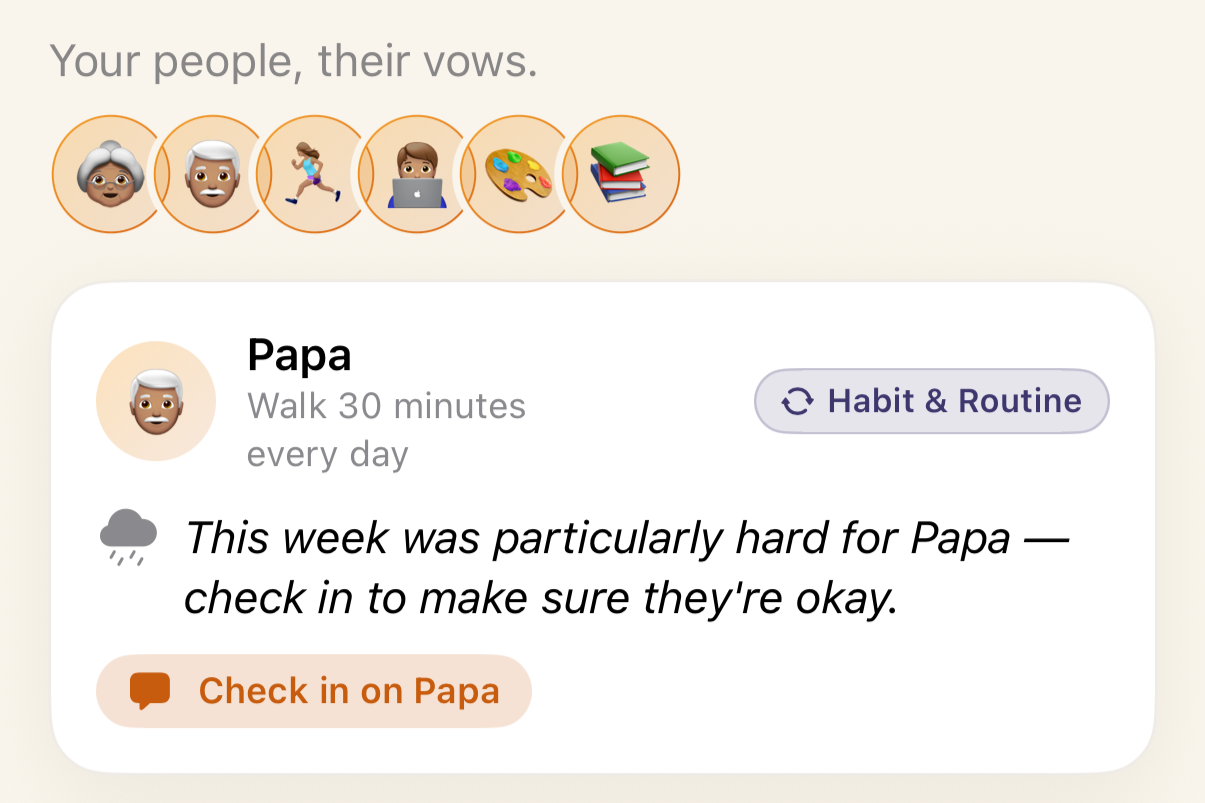Click the "Routine" word in the tag

coord(1020,401)
